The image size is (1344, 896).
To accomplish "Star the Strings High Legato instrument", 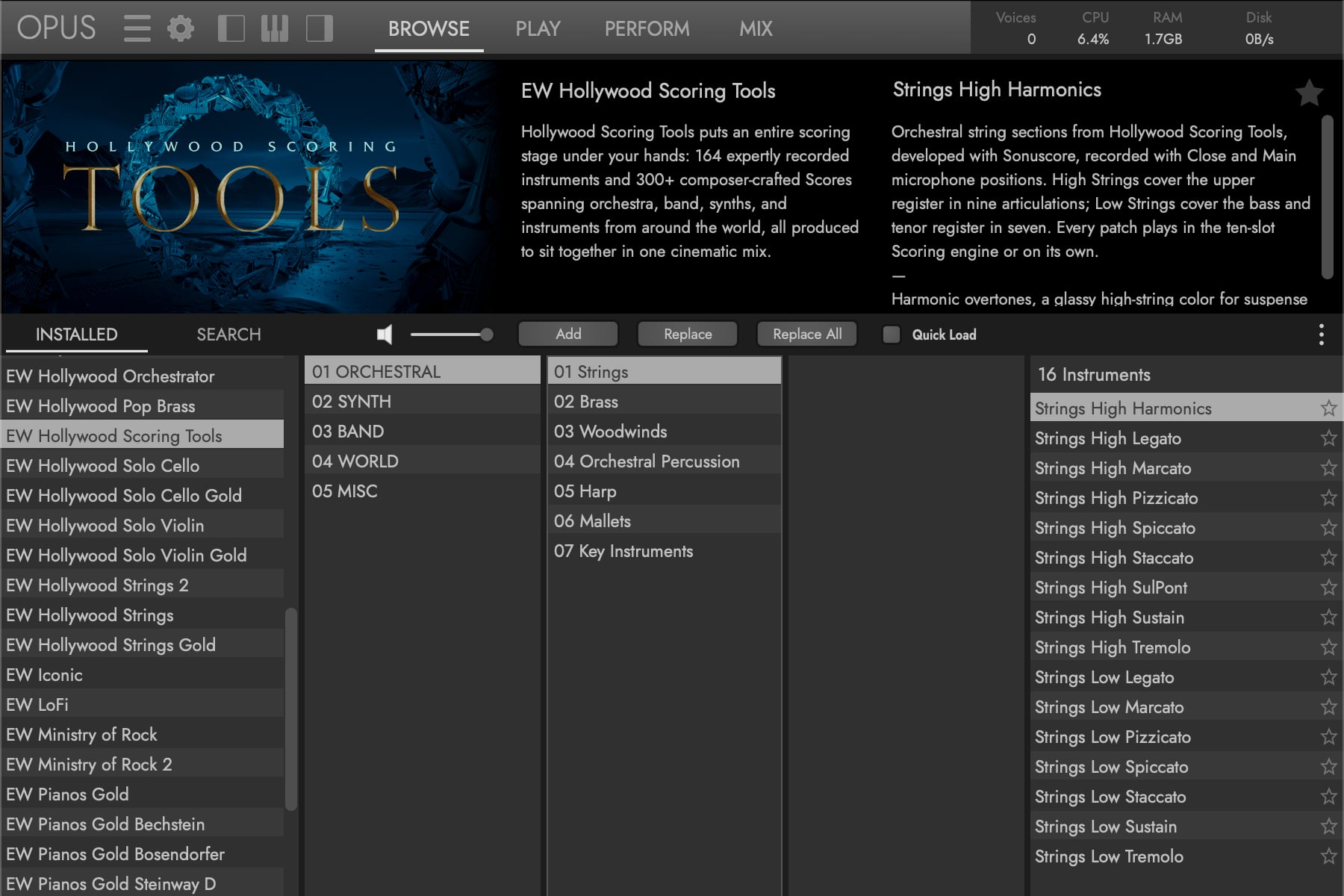I will point(1328,438).
